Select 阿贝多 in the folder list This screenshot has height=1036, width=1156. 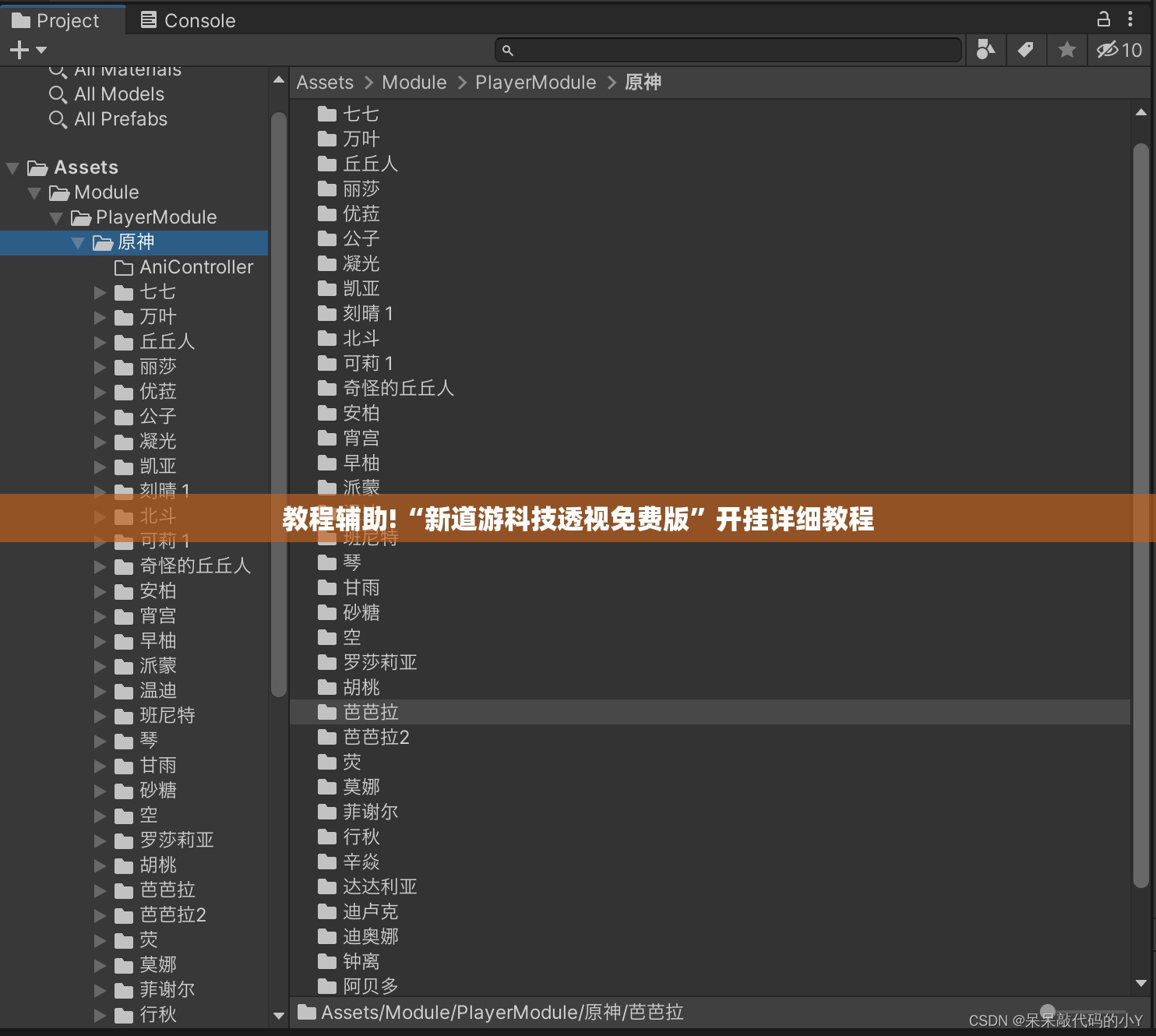pyautogui.click(x=371, y=987)
